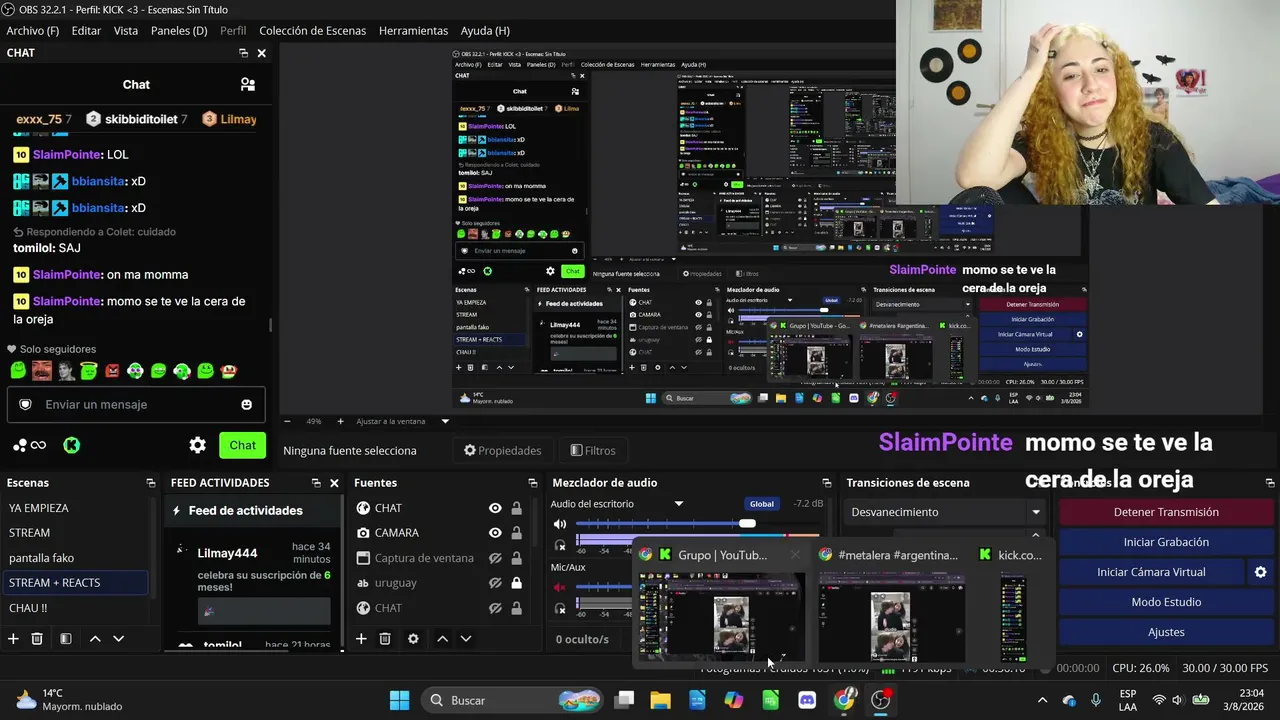Viewport: 1280px width, 720px height.
Task: Open chat settings gear
Action: (x=198, y=445)
